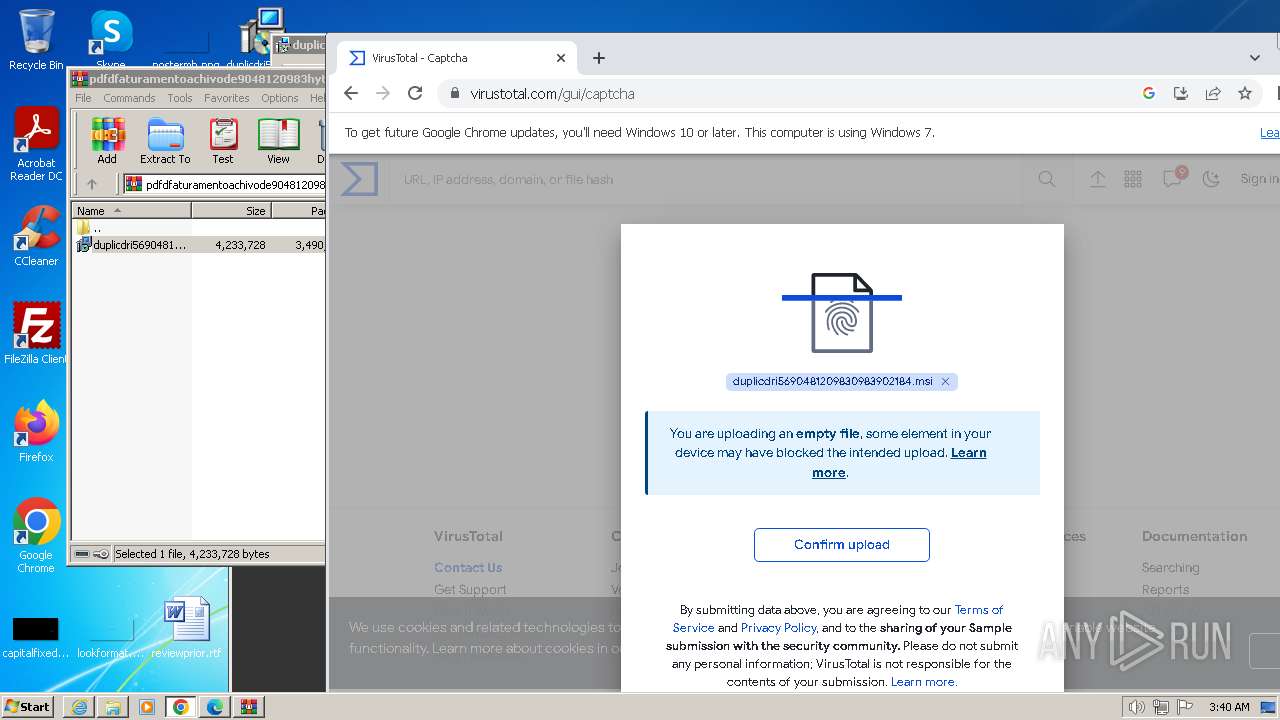The height and width of the screenshot is (720, 1280).
Task: Click the WinRAR icon in taskbar
Action: click(x=249, y=707)
